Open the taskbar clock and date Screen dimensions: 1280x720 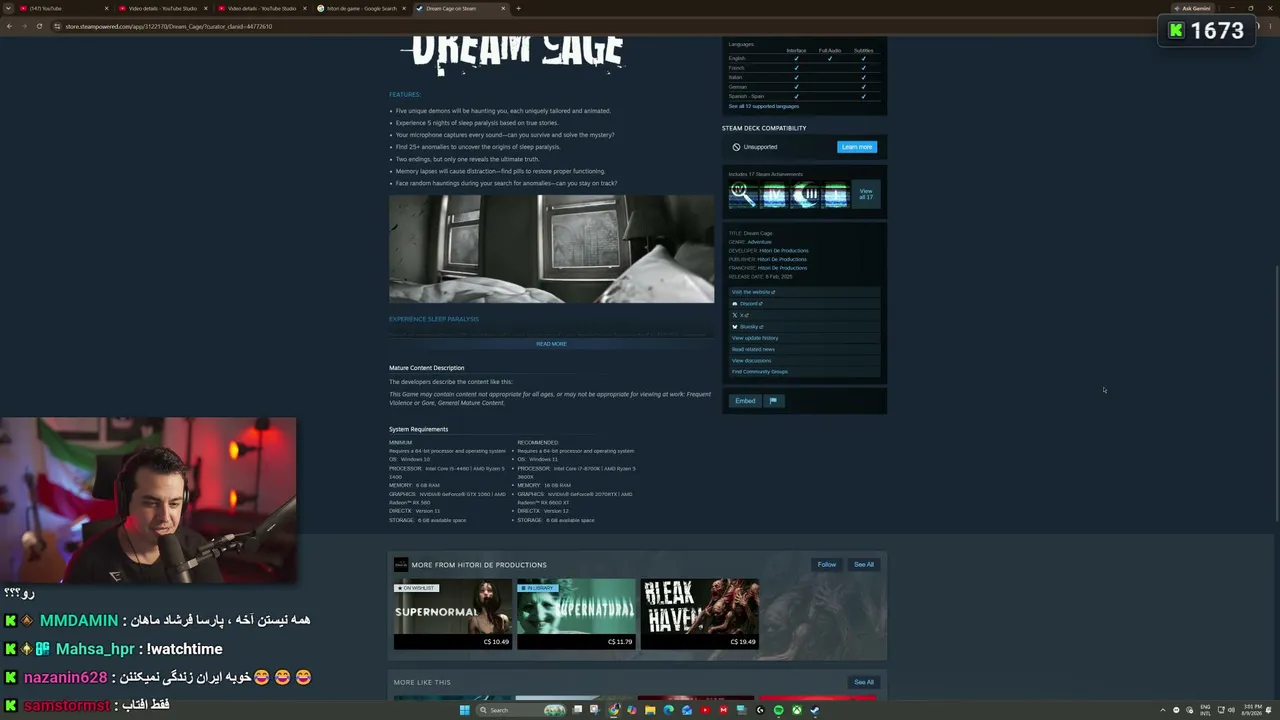1253,710
